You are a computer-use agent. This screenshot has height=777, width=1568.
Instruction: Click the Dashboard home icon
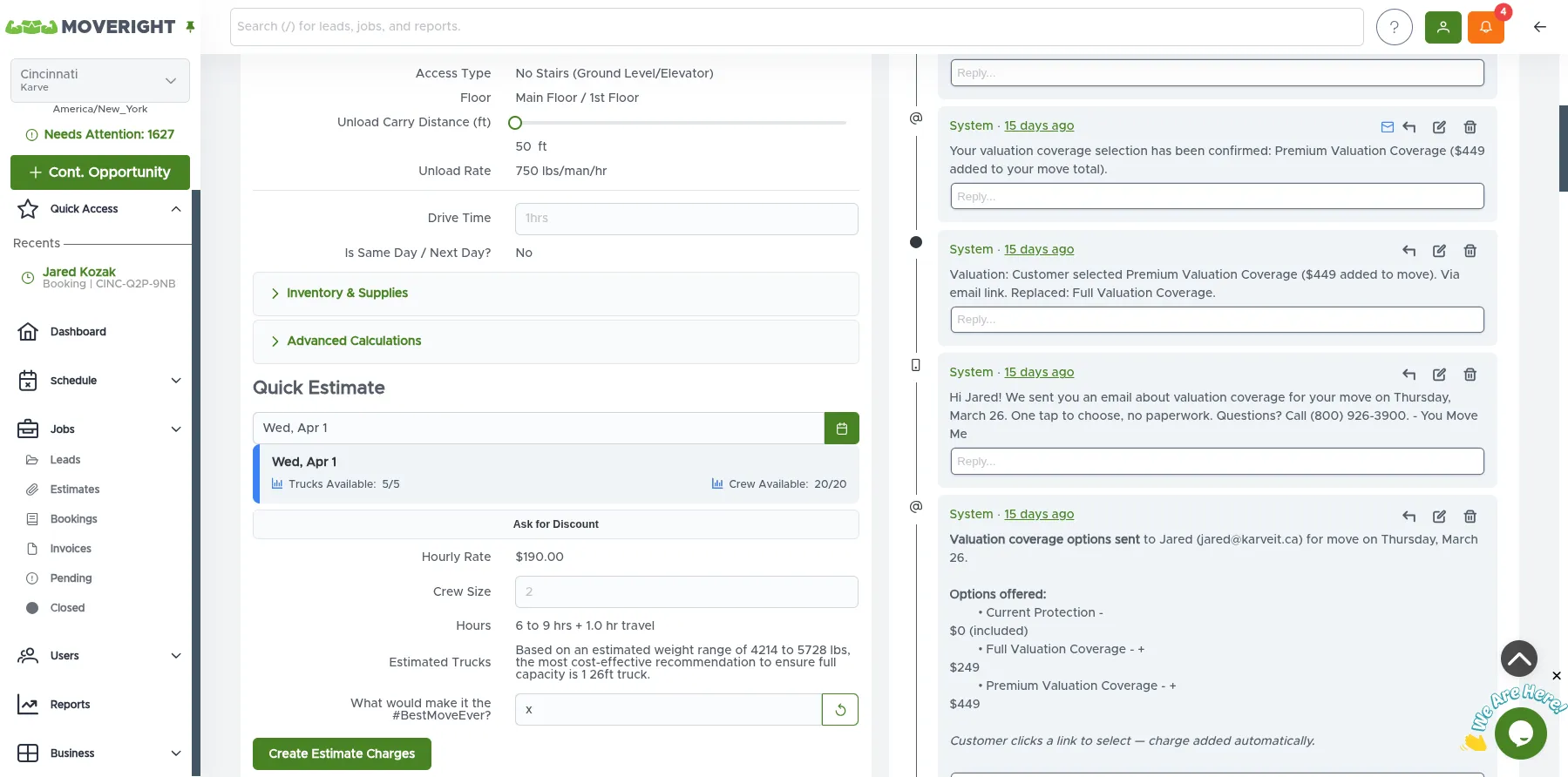(28, 332)
